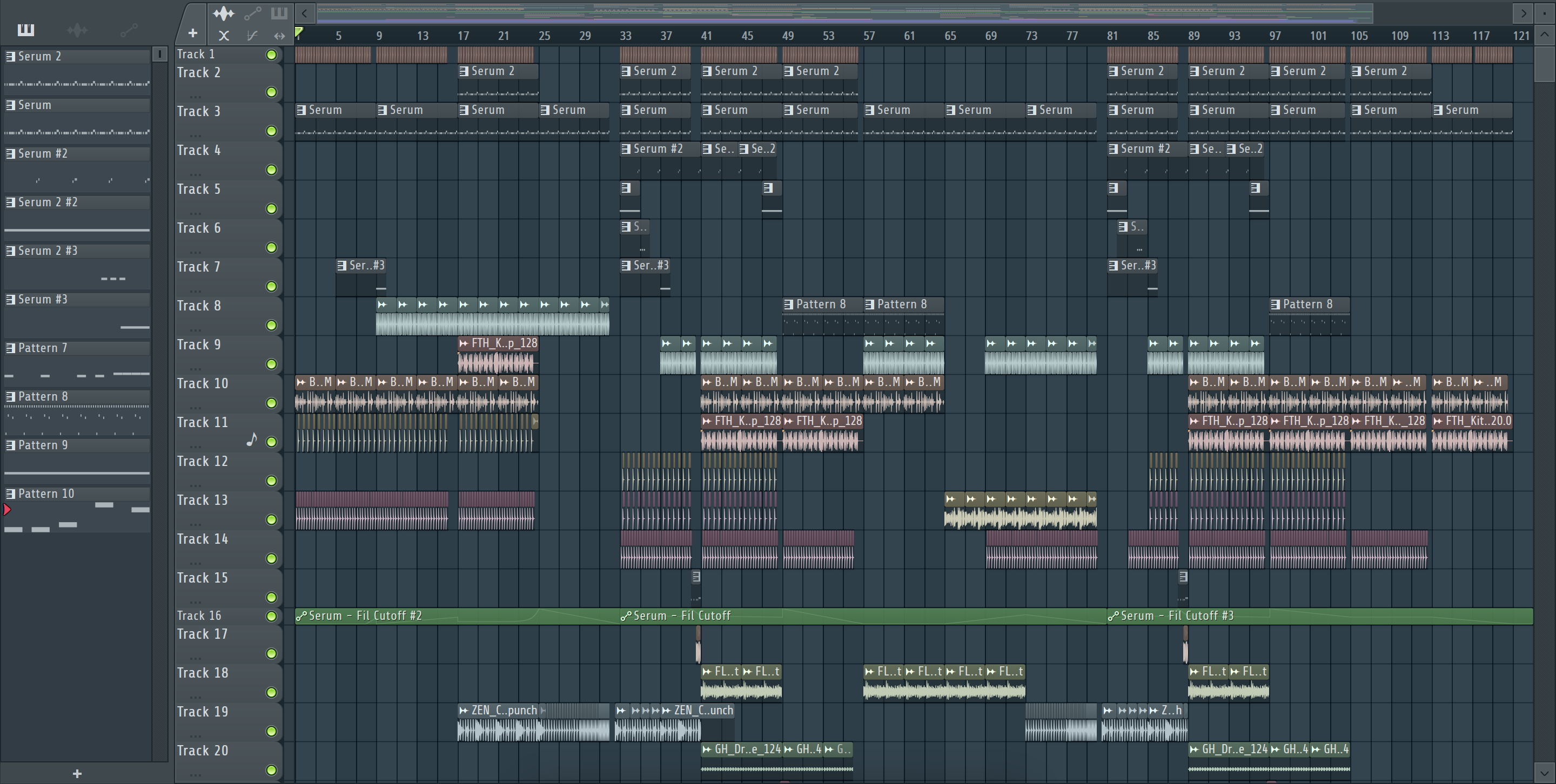Screen dimensions: 1556x784
Task: Toggle the Track 18 mute LED
Action: click(271, 692)
